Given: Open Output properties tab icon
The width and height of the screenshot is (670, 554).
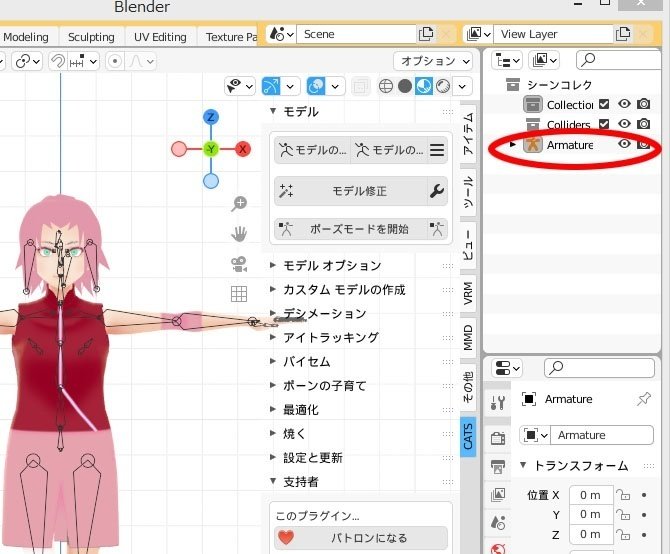Looking at the screenshot, I should pos(497,466).
